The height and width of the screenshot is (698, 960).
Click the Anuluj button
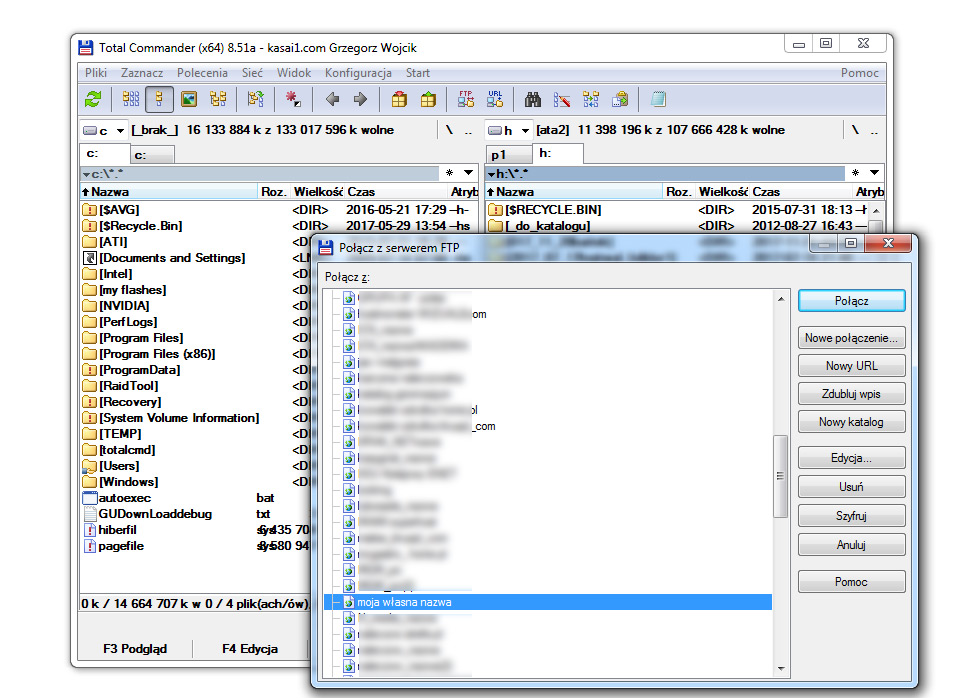pyautogui.click(x=852, y=545)
